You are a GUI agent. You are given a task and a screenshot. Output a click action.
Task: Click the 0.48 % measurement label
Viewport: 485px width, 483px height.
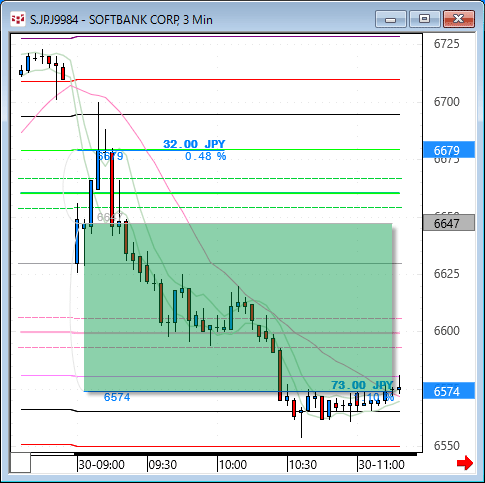205,156
